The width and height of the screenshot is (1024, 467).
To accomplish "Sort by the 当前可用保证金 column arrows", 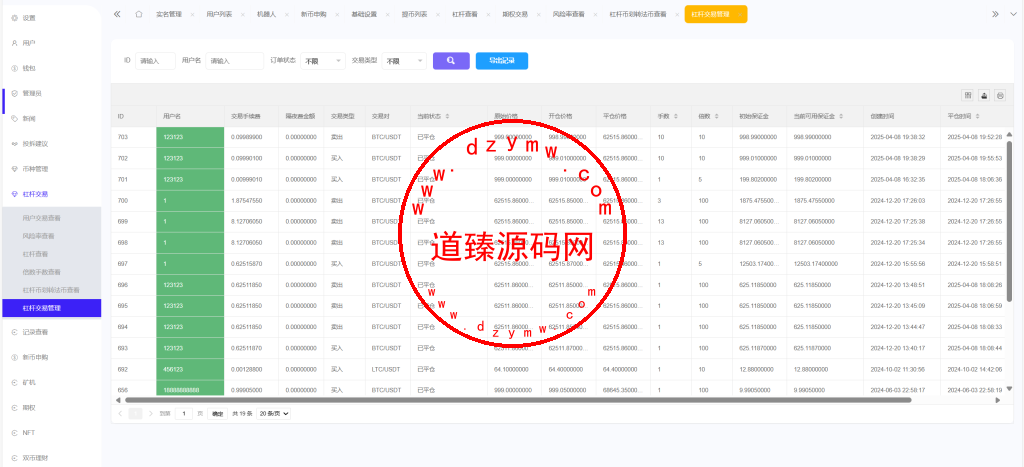I will tap(841, 116).
